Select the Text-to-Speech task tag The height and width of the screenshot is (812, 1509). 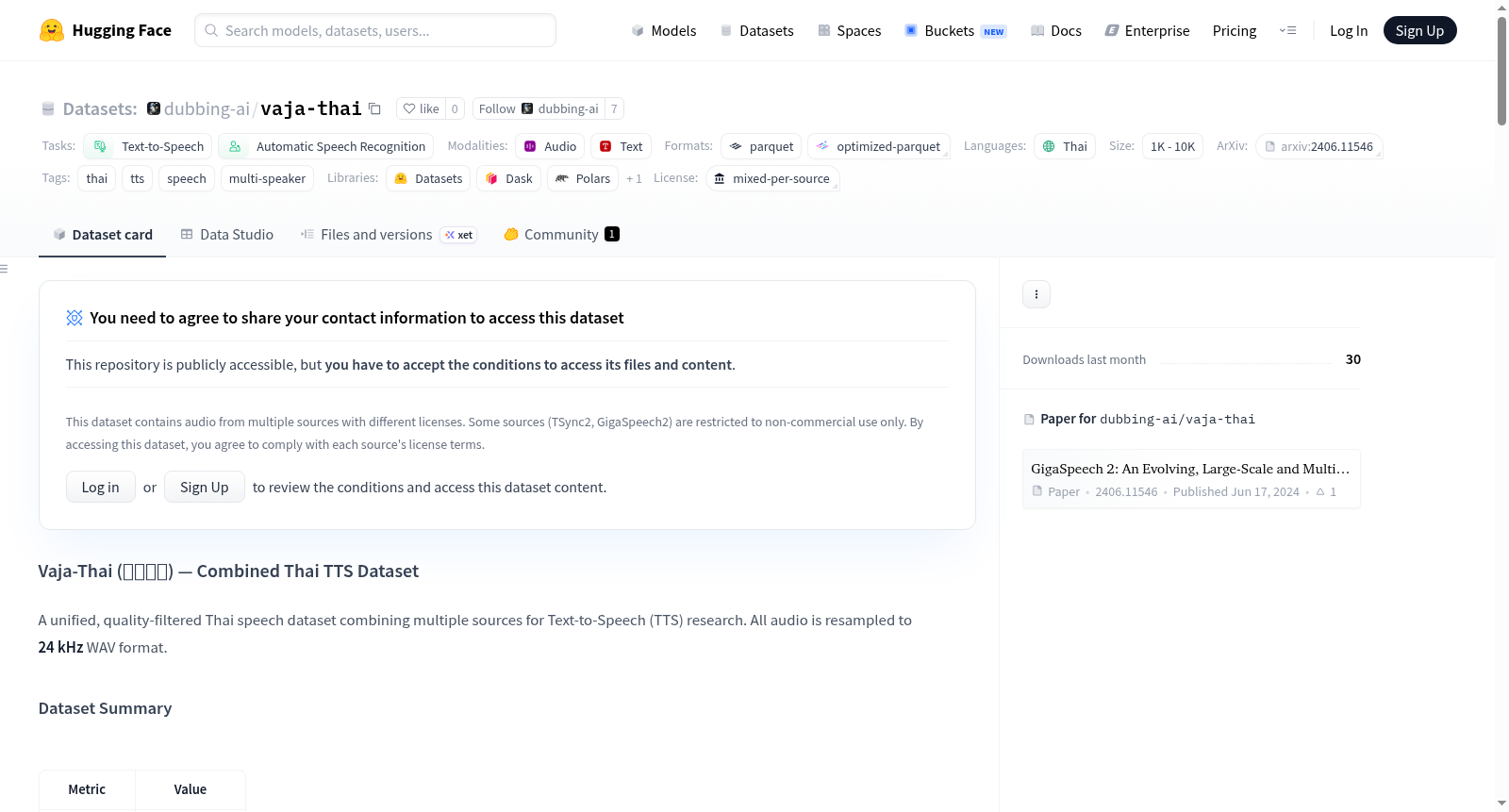click(x=148, y=146)
